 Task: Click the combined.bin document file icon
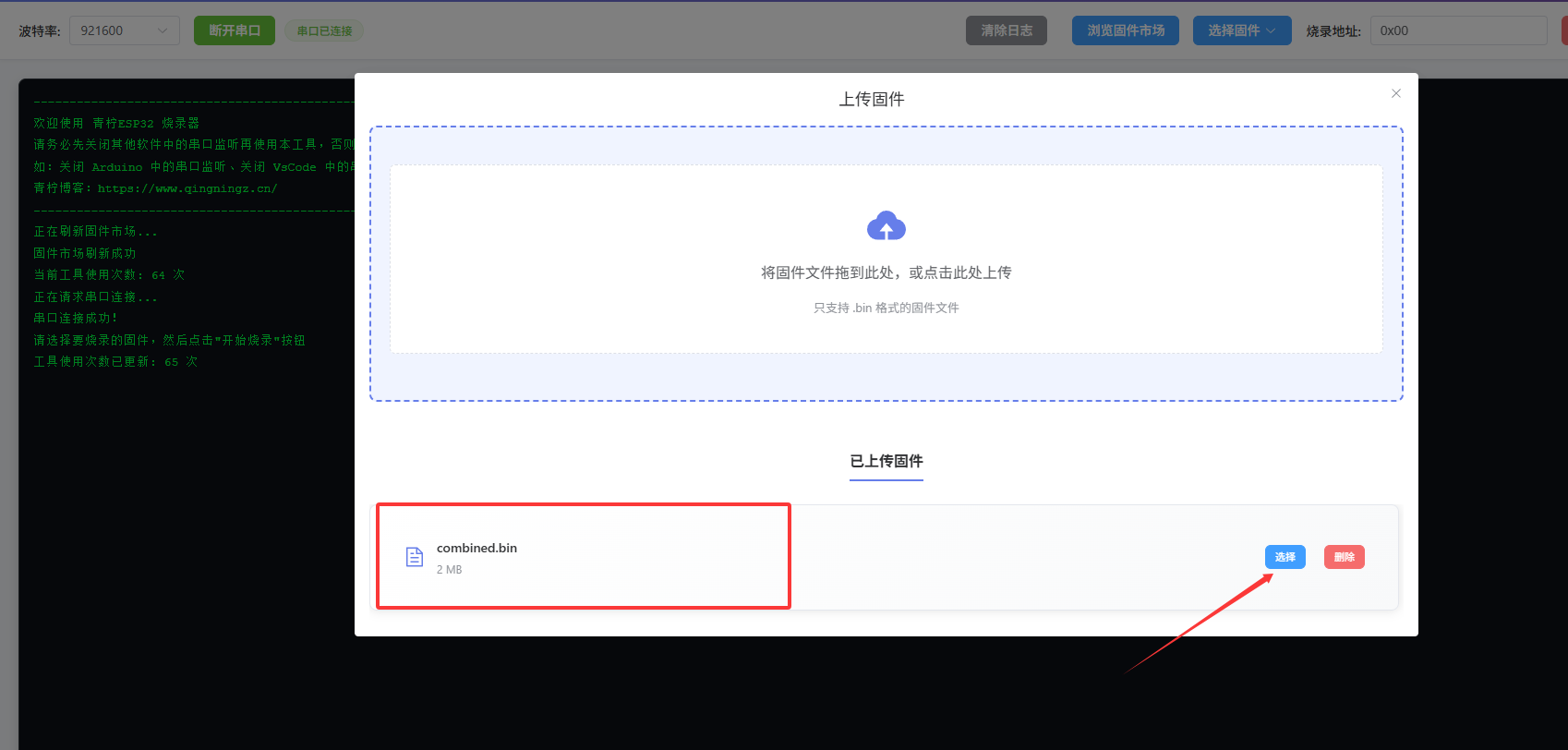coord(415,557)
